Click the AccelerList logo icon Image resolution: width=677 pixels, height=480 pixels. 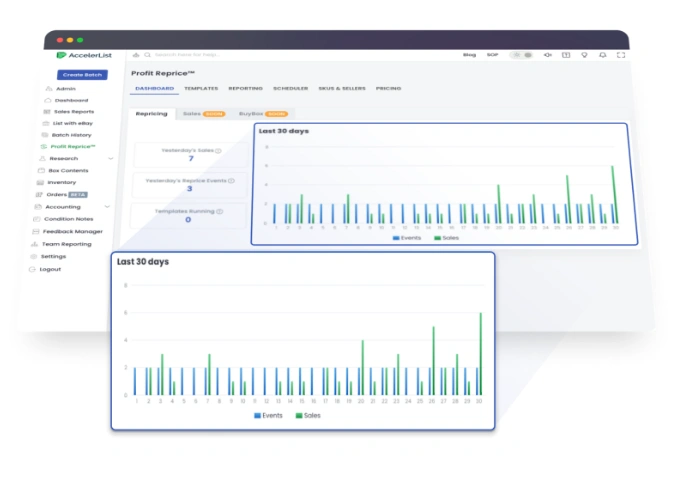pyautogui.click(x=61, y=55)
